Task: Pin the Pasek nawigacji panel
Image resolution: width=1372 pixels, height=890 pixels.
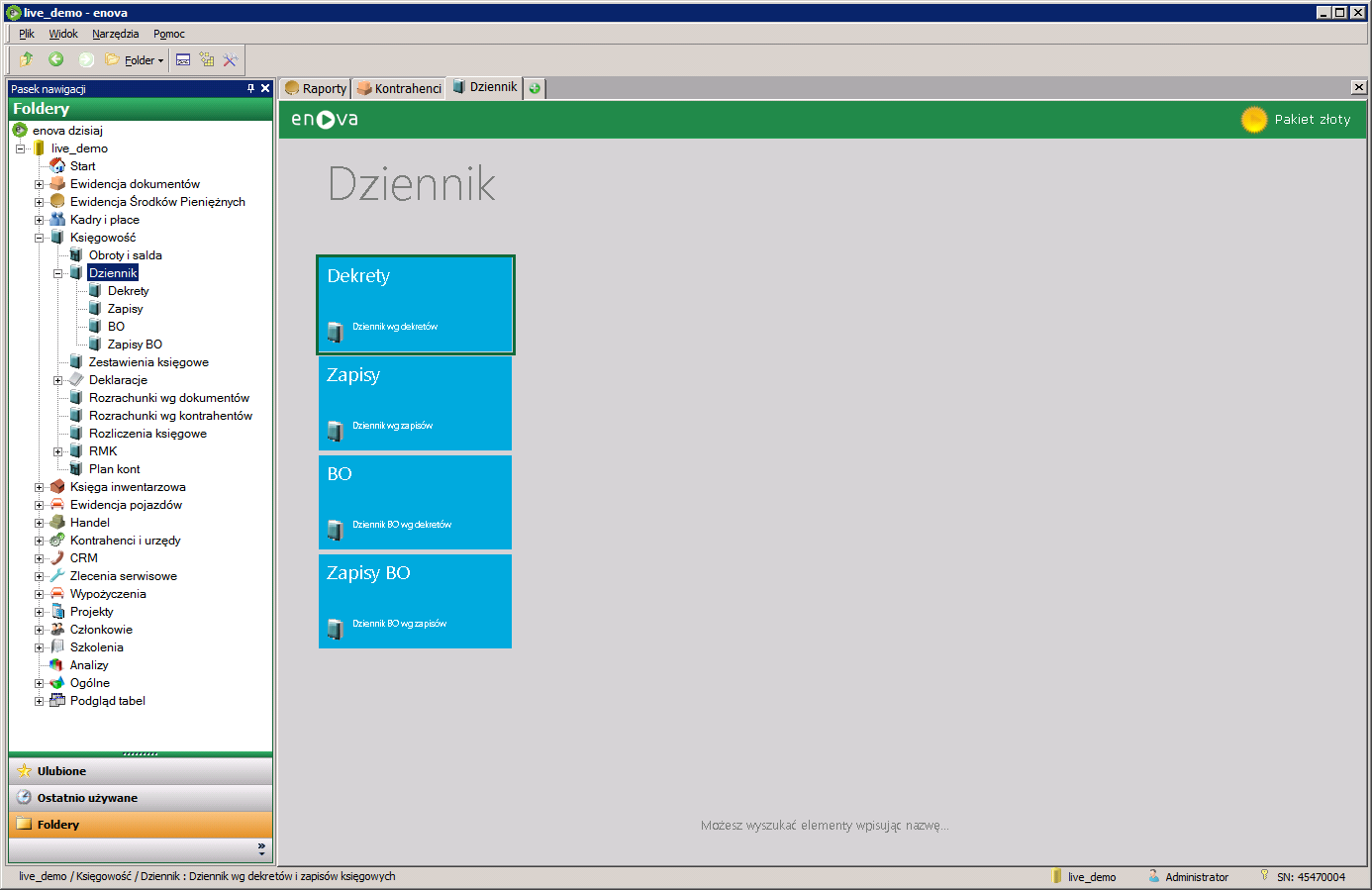Action: pos(250,88)
